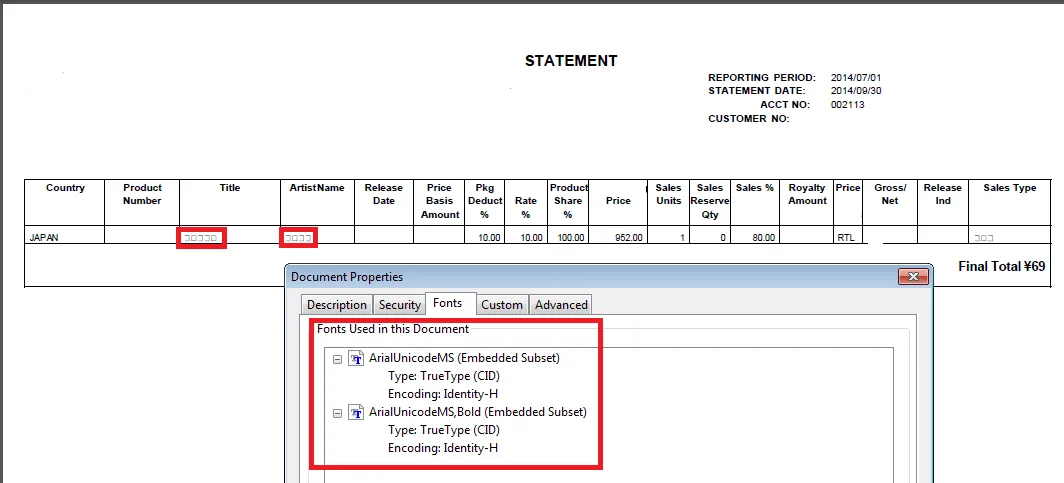Screen dimensions: 1064x483
Task: Select the Fonts tab
Action: [448, 303]
